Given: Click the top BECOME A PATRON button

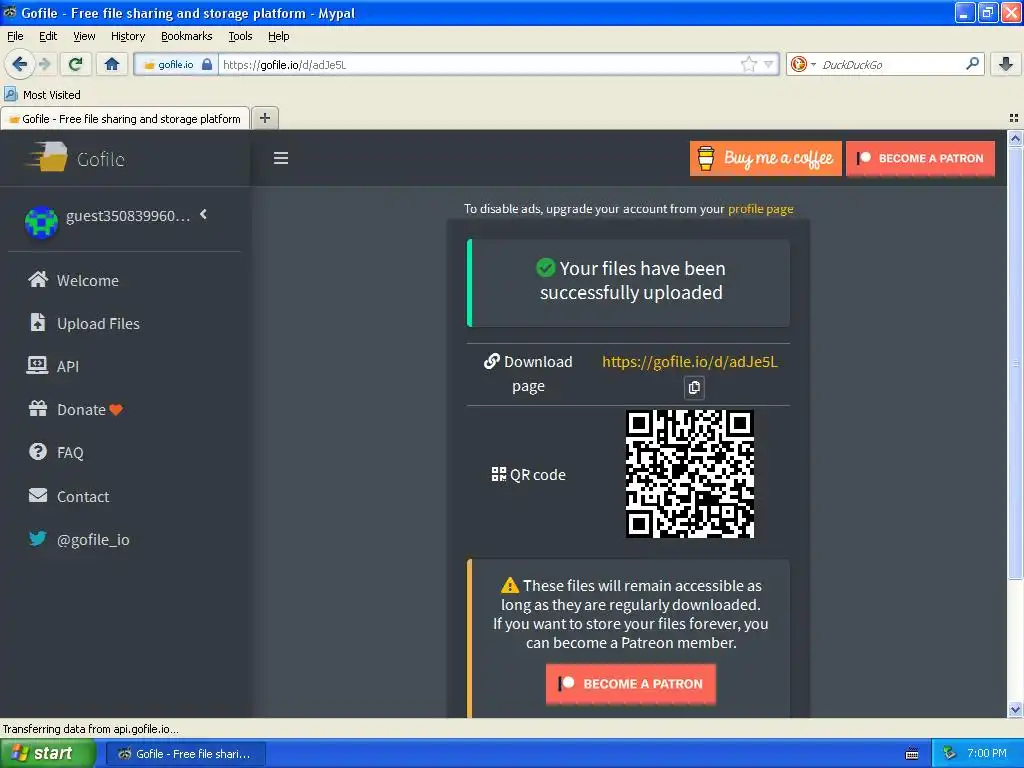Looking at the screenshot, I should tap(920, 158).
